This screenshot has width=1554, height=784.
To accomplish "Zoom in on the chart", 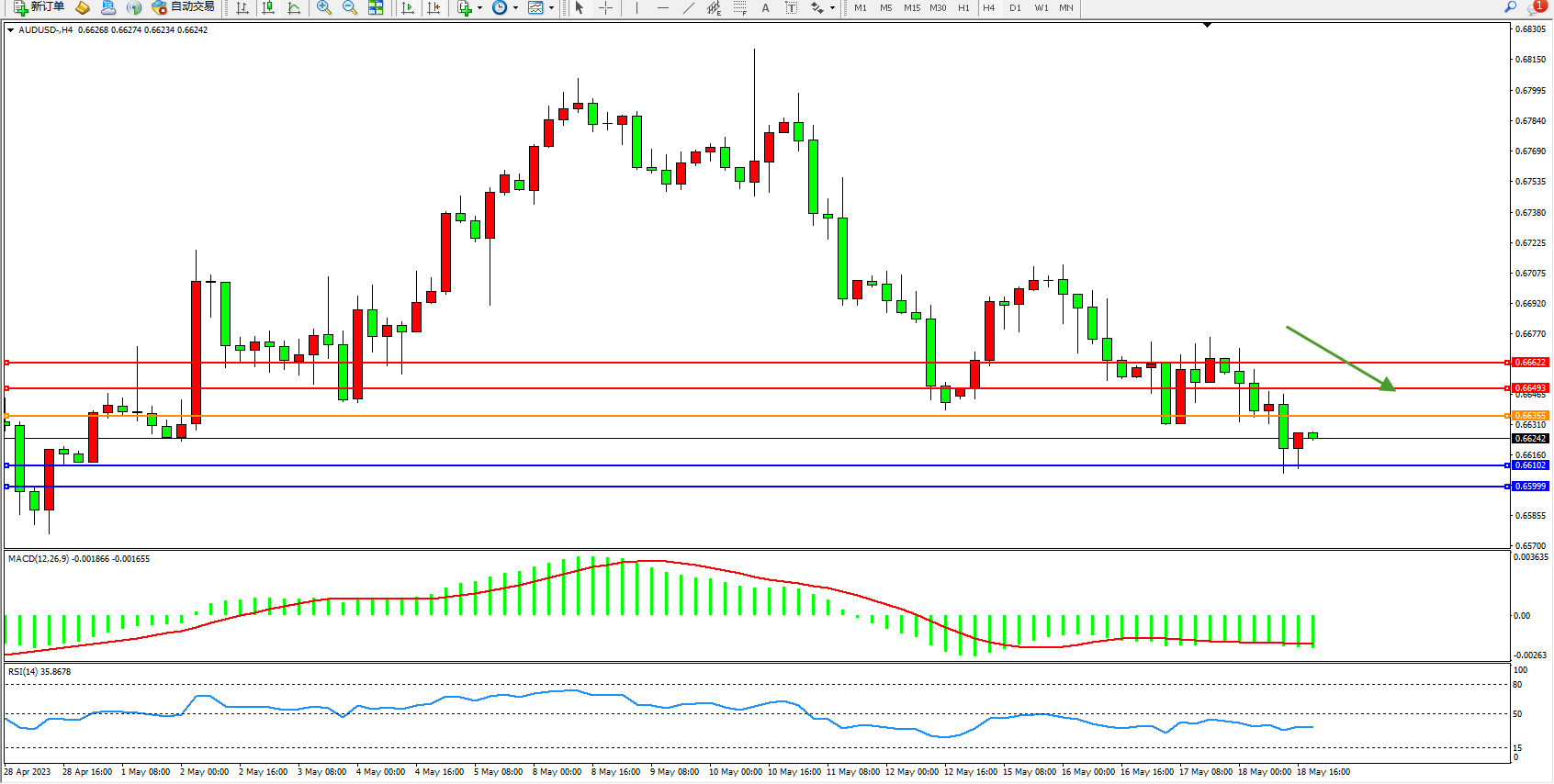I will tap(324, 7).
